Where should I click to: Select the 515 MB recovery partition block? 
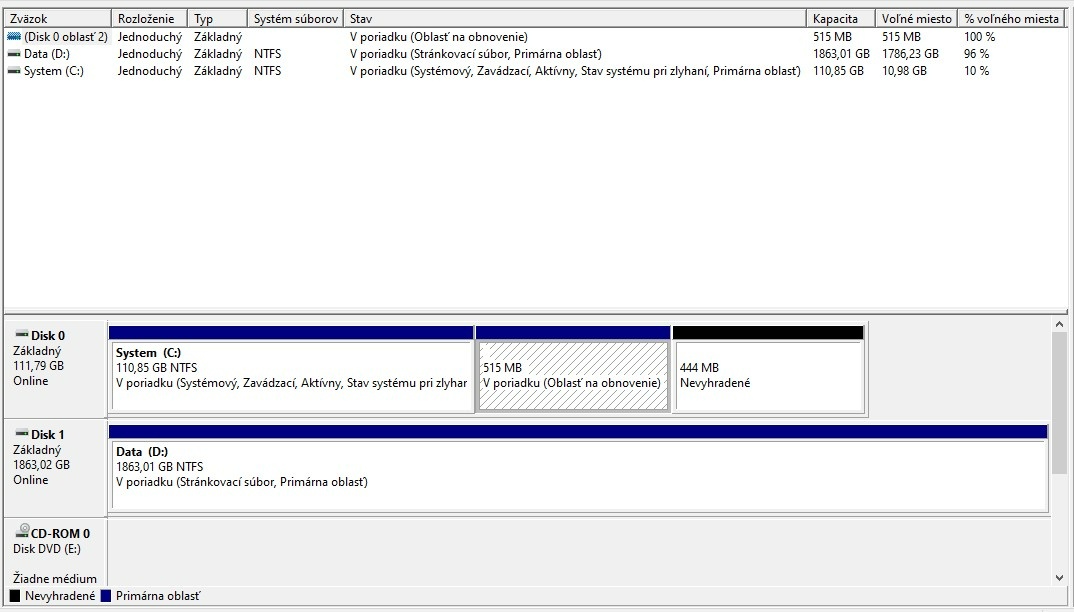click(573, 370)
